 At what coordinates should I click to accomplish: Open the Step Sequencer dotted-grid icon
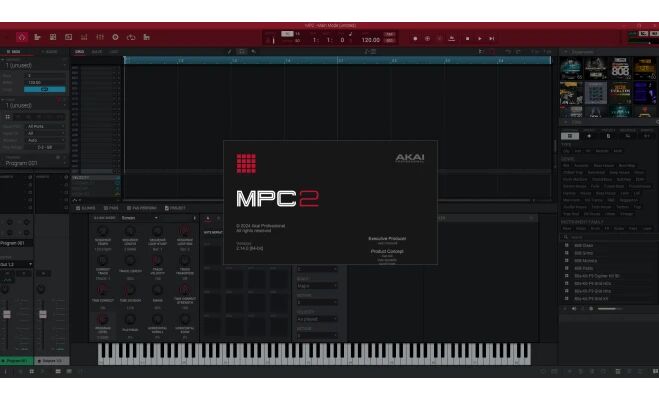click(x=84, y=37)
